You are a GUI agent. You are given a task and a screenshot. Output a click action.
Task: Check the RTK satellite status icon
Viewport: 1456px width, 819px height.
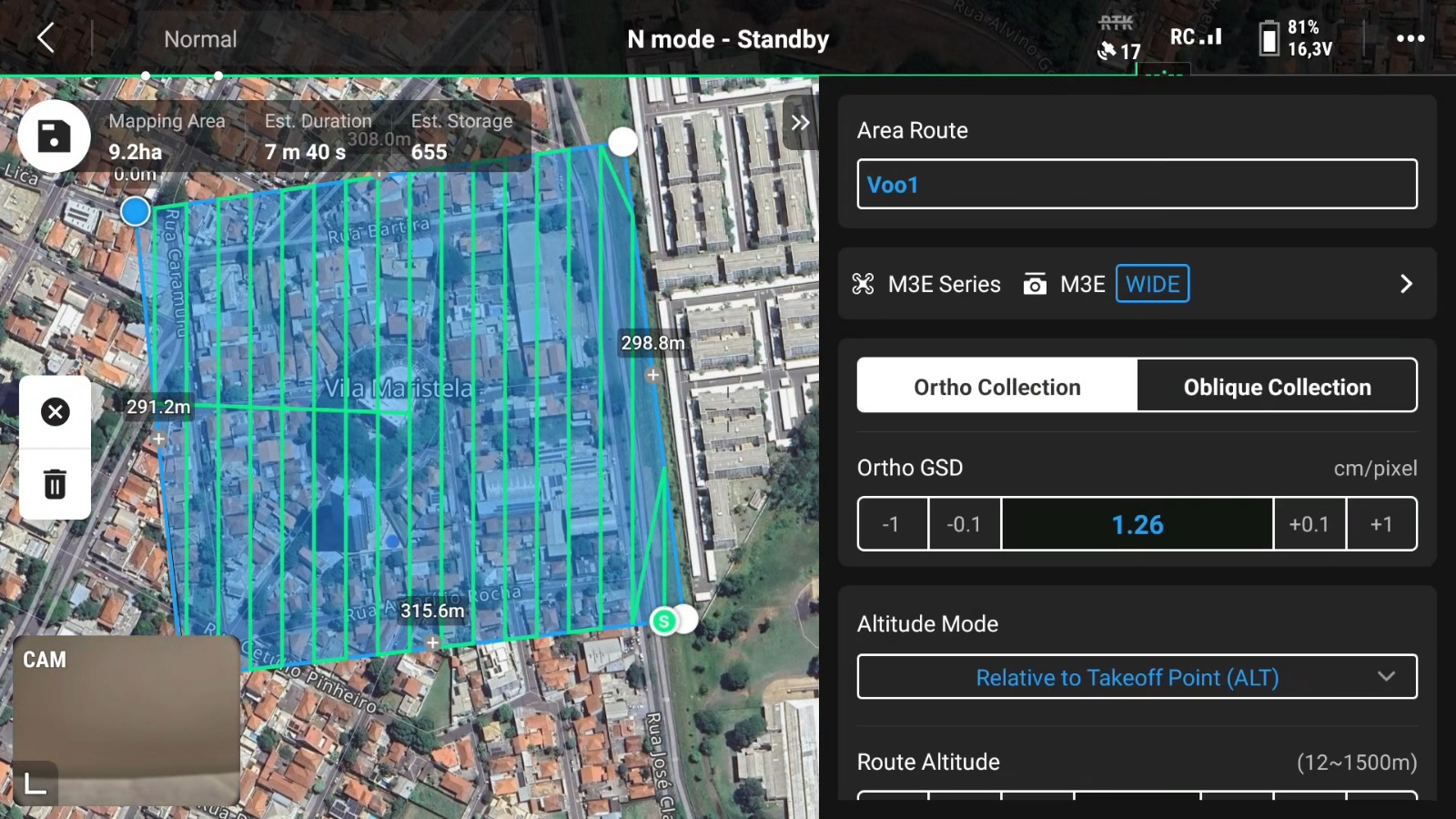click(x=1117, y=38)
